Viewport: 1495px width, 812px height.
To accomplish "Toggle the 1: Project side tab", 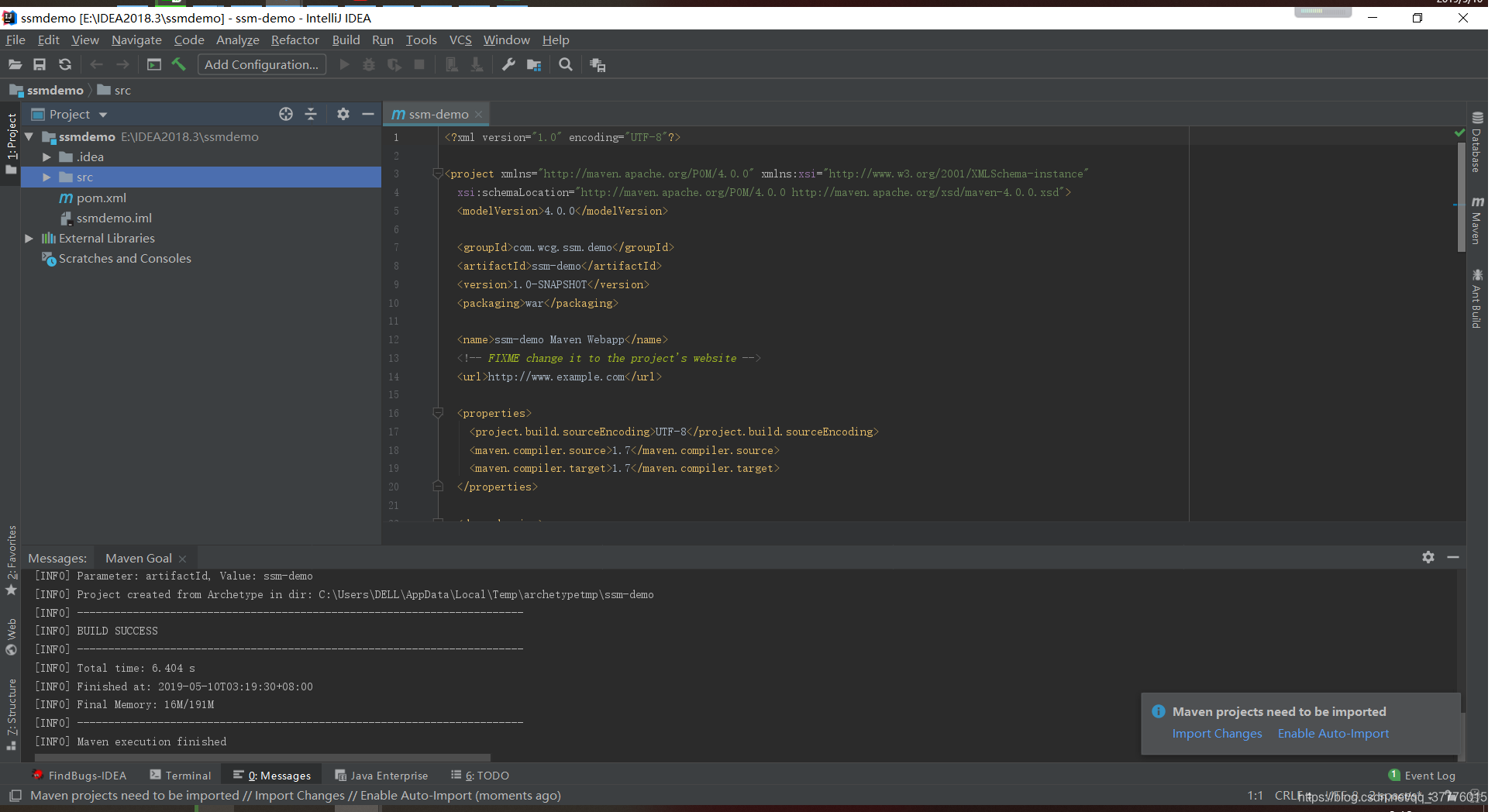I will tap(11, 143).
